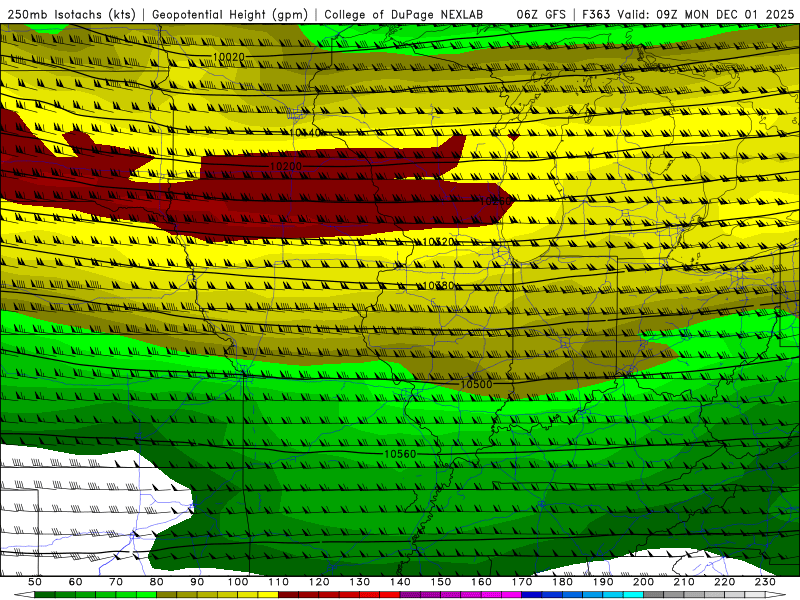Screen dimensions: 800x600
Task: Click the 70 tick label on the scale
Action: [x=116, y=582]
